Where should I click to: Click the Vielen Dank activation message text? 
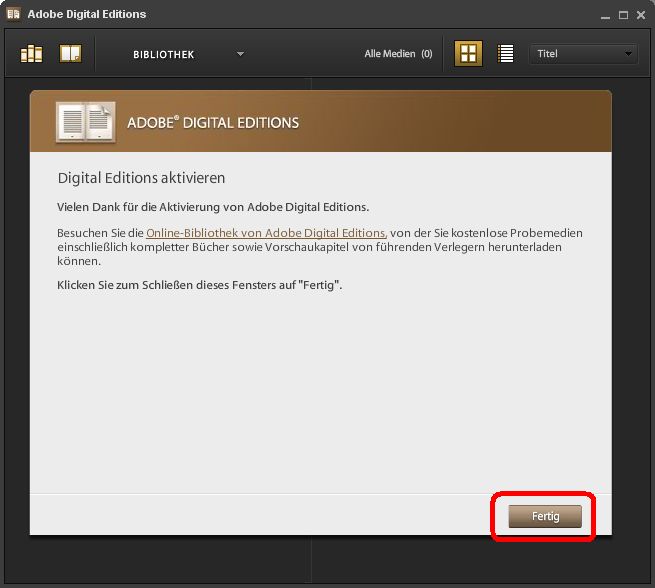click(x=213, y=207)
